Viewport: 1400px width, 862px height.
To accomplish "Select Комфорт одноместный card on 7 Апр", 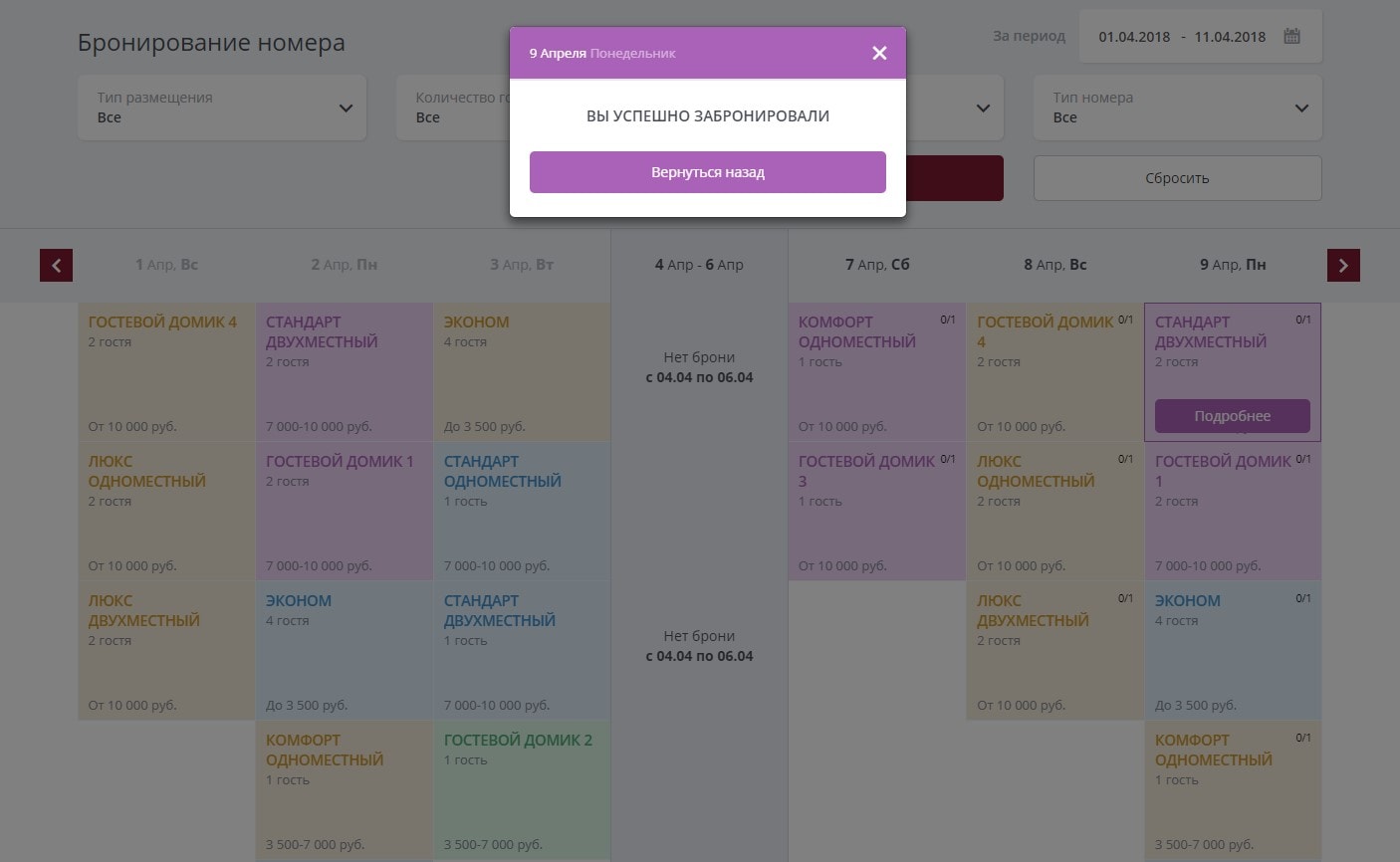I will [876, 372].
